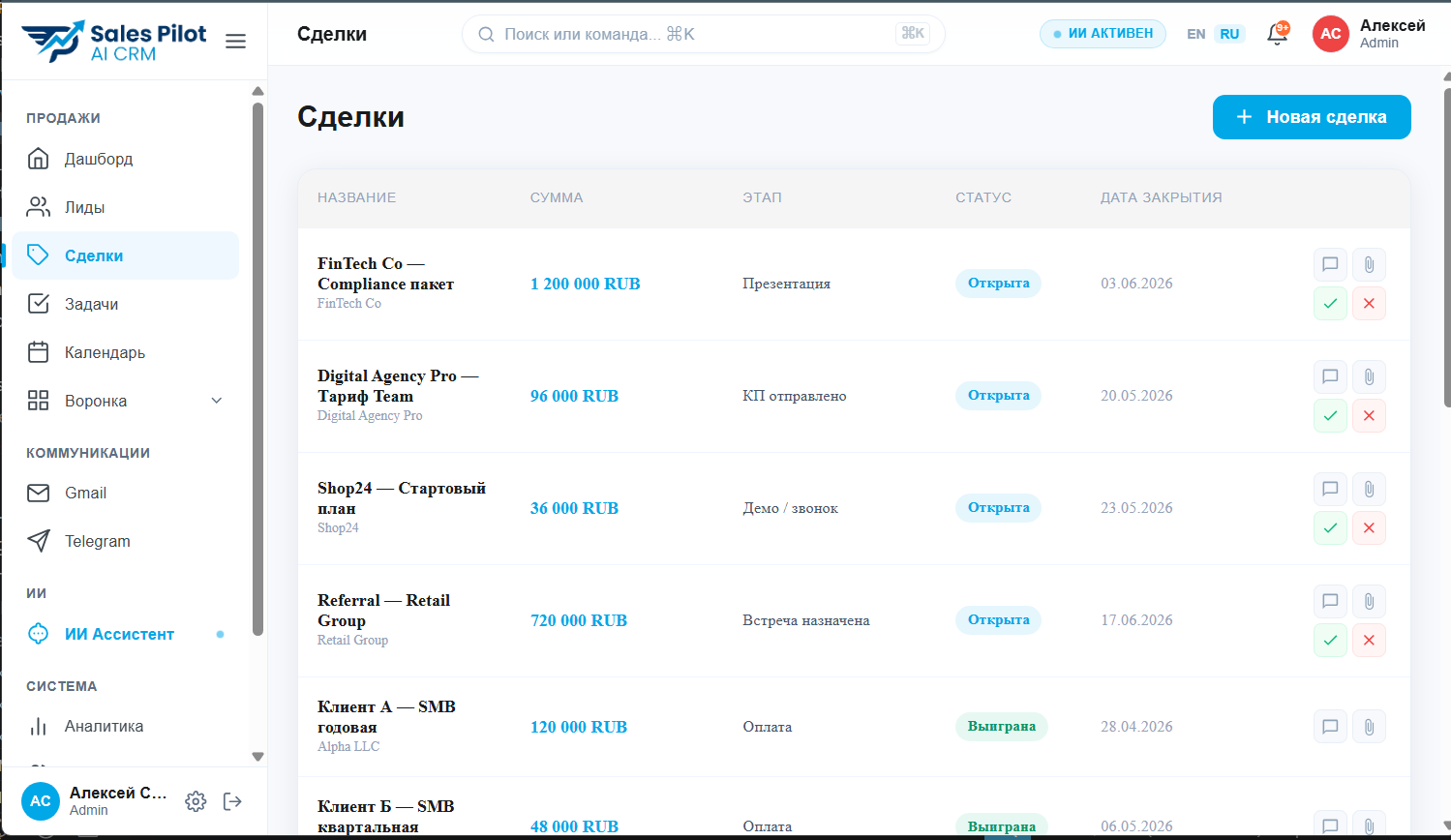This screenshot has width=1451, height=840.
Task: Mark FinTech Co deal as won
Action: pyautogui.click(x=1330, y=303)
